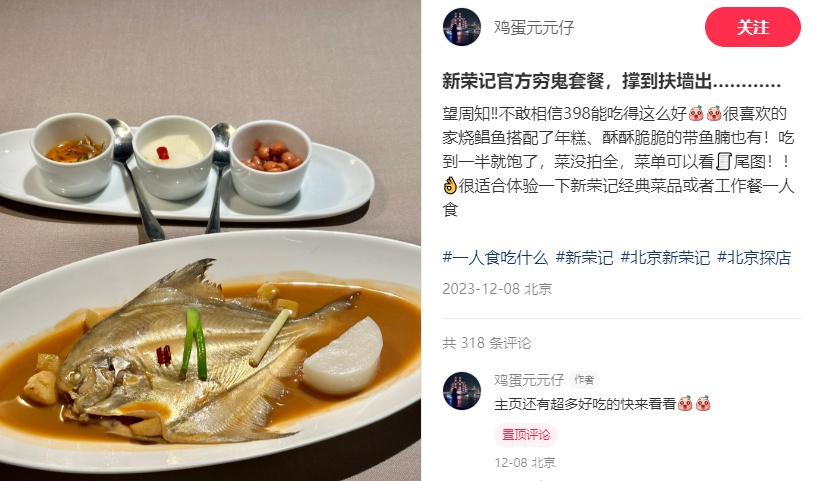Screen dimensions: 814x481
Task: Open commenter name 鸡蛋元元仔 in comments
Action: [x=528, y=380]
